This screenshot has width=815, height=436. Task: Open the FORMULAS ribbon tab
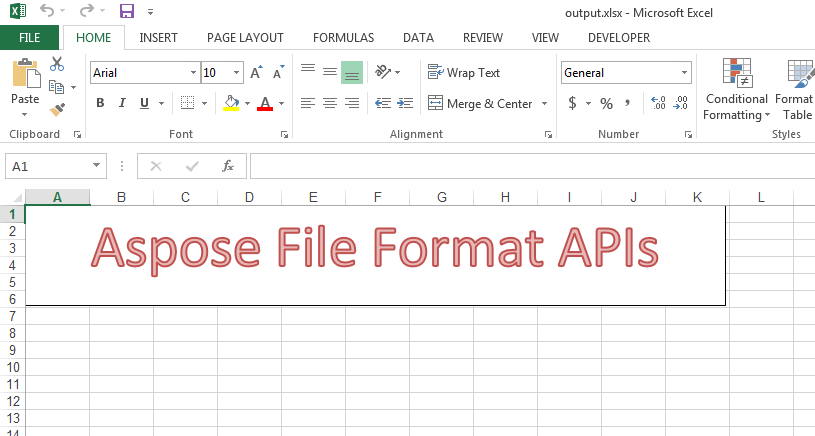pos(343,38)
